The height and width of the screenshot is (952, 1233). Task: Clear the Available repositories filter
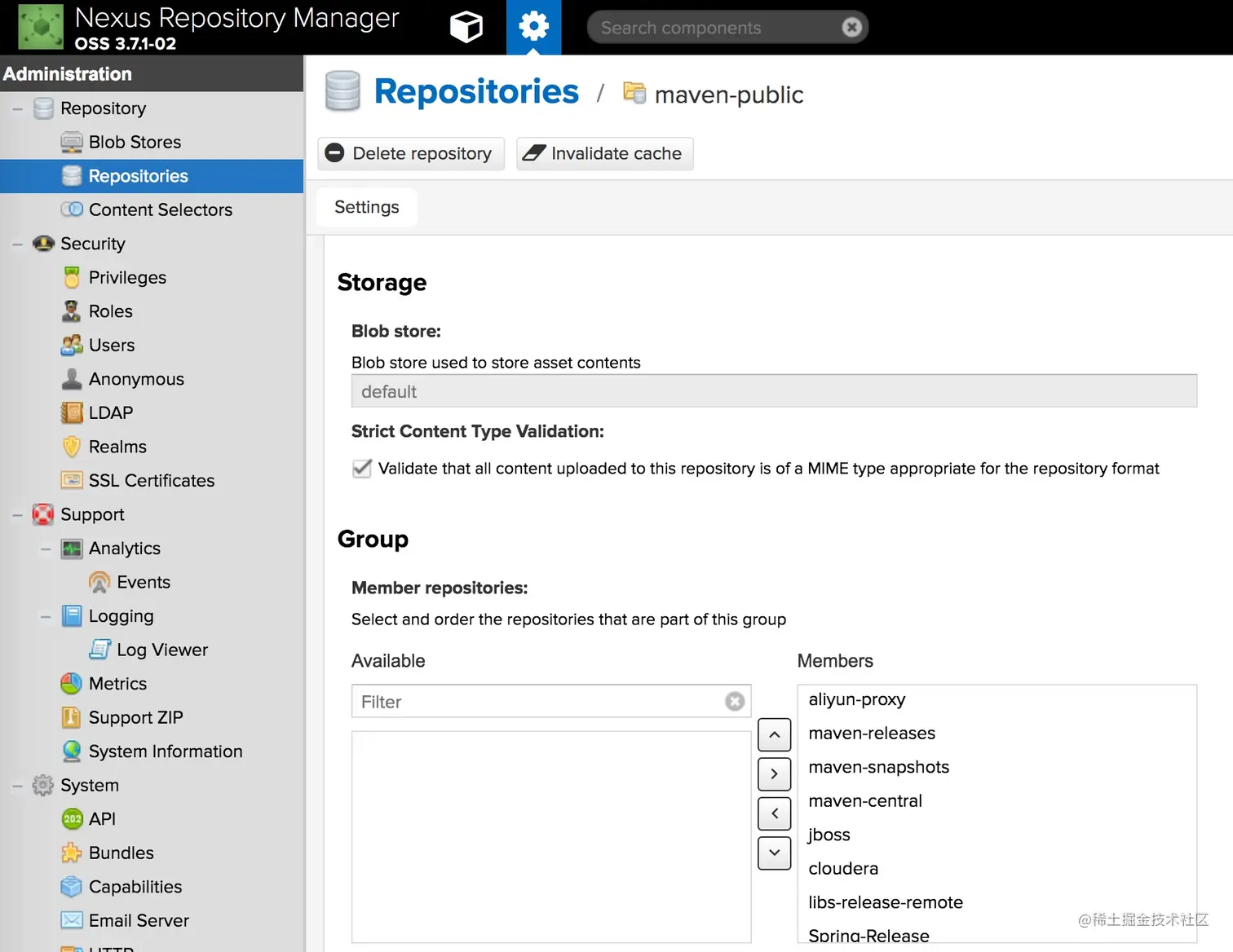(735, 702)
